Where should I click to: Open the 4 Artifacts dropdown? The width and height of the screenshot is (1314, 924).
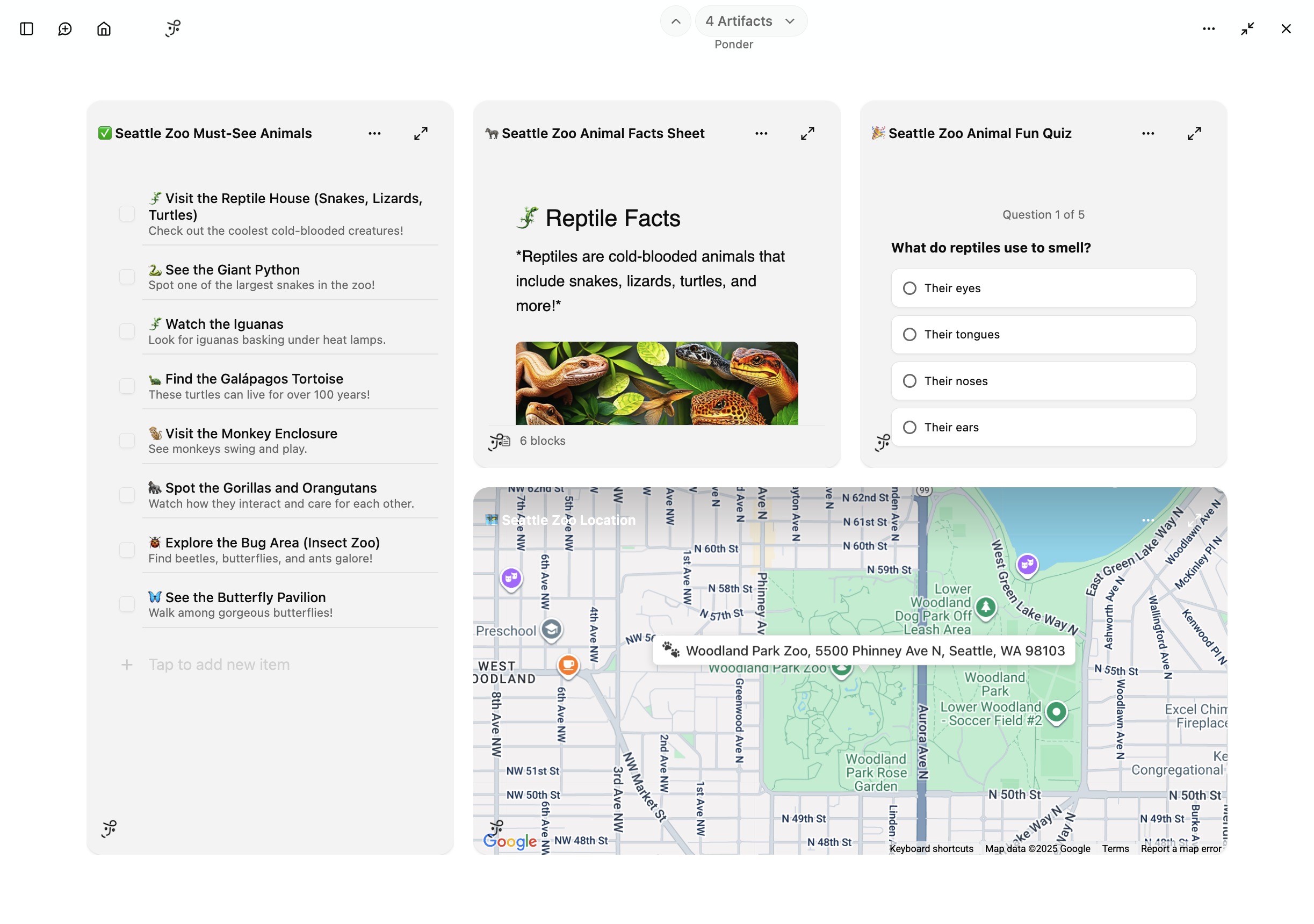pos(750,21)
